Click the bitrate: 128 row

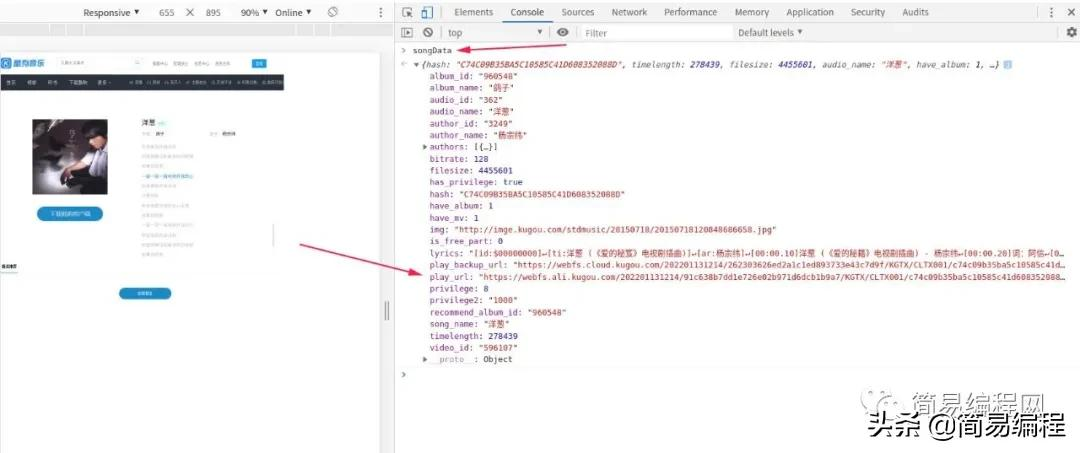pos(459,159)
